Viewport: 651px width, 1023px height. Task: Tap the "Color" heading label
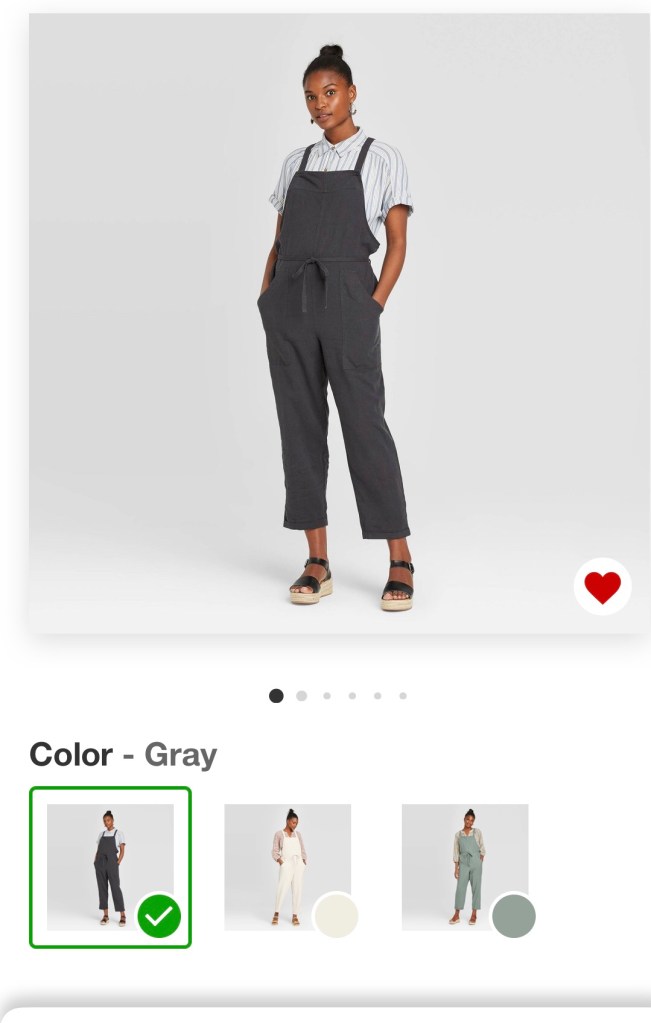click(x=71, y=755)
